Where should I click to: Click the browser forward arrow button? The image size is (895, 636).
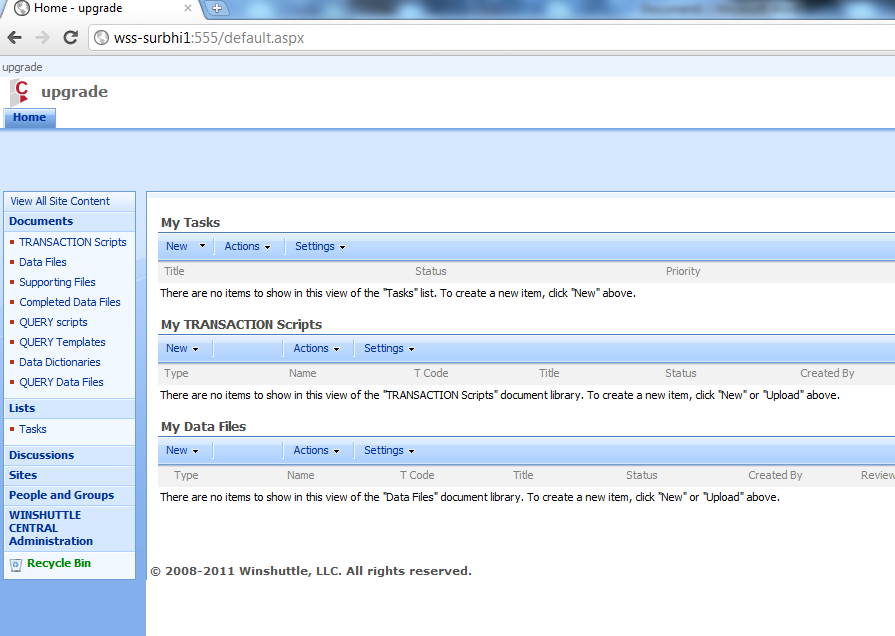42,38
